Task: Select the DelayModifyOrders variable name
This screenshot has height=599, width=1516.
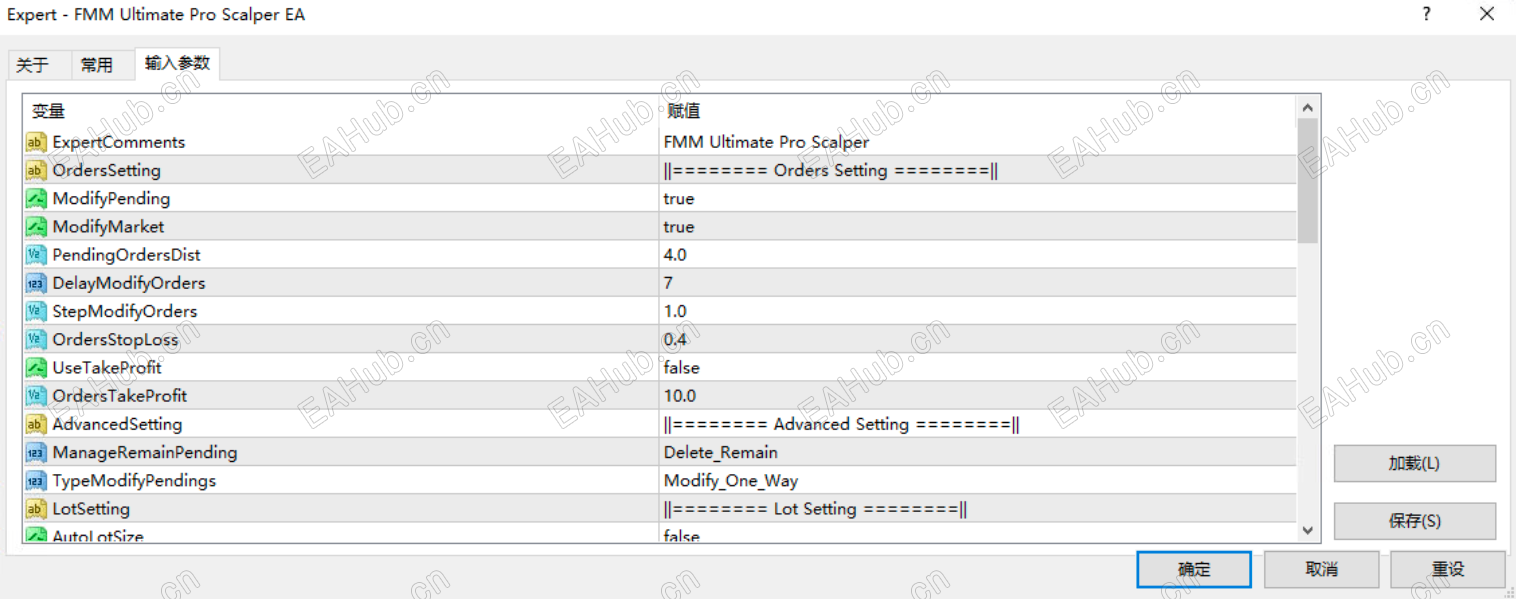Action: point(129,283)
